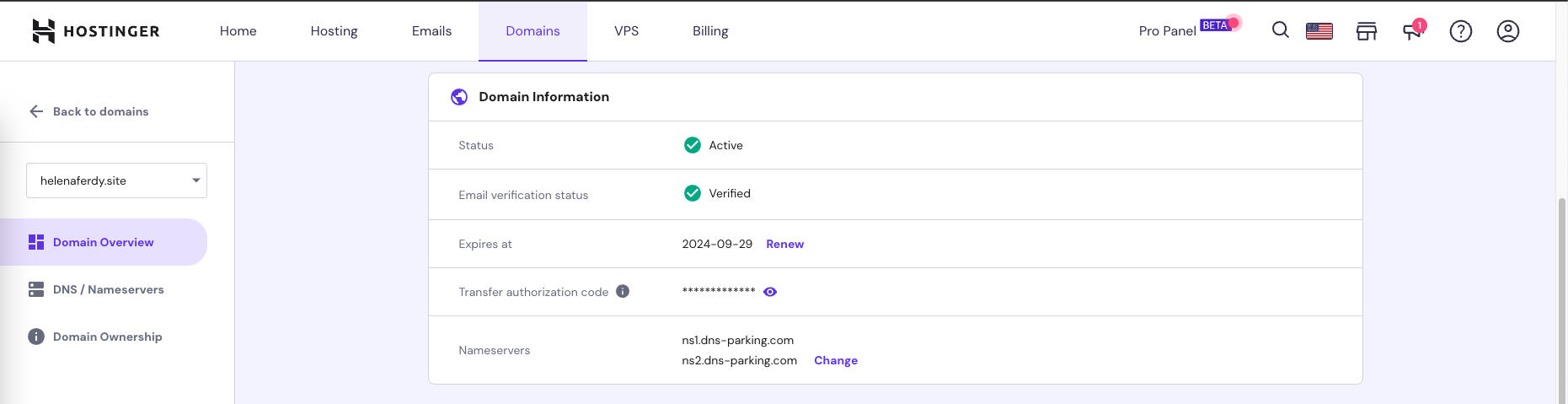Click the page vertical scrollbar
This screenshot has width=1568, height=404.
[1561, 295]
